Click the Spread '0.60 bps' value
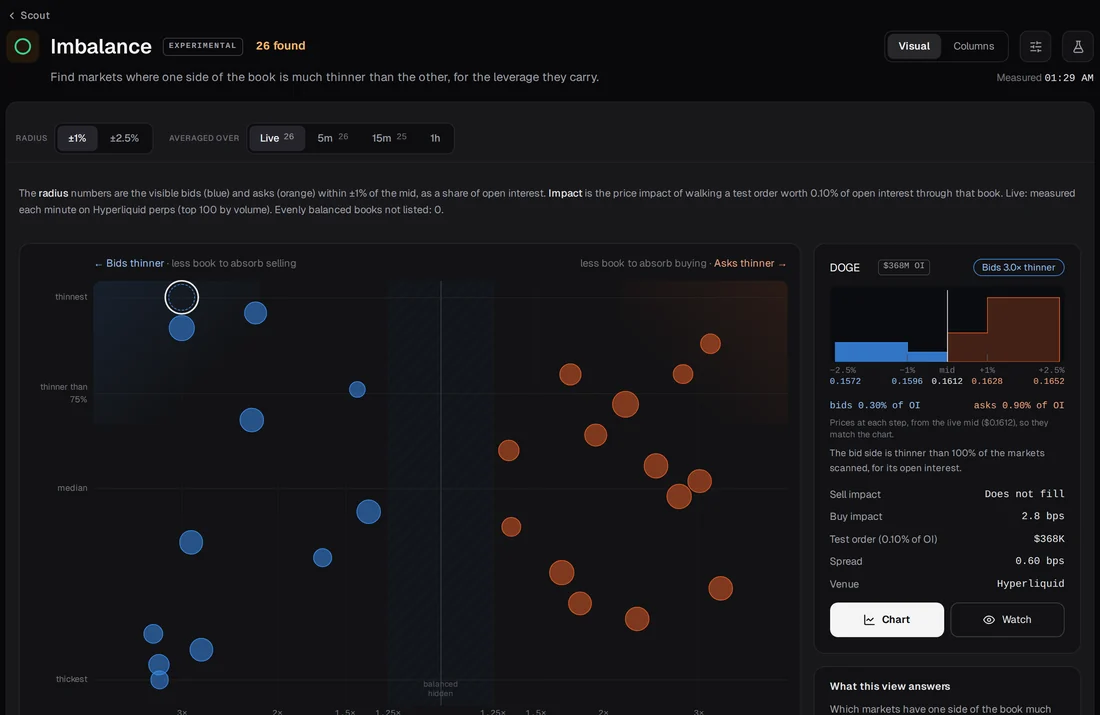Screen dimensions: 1100x715 click(x=1039, y=561)
